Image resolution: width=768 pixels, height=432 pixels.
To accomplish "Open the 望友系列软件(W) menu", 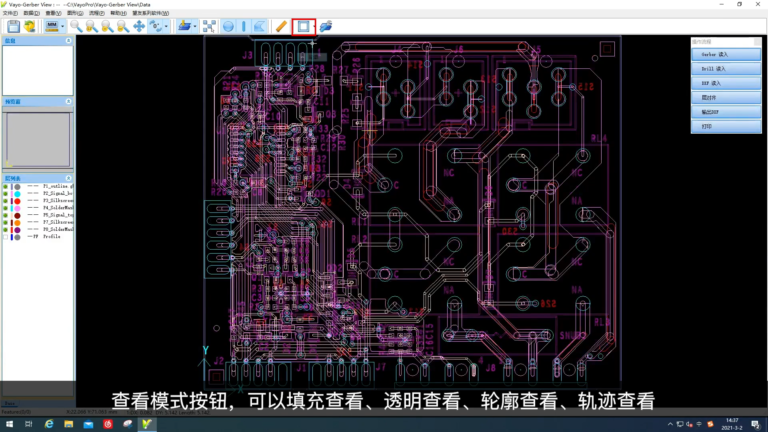I will click(150, 13).
